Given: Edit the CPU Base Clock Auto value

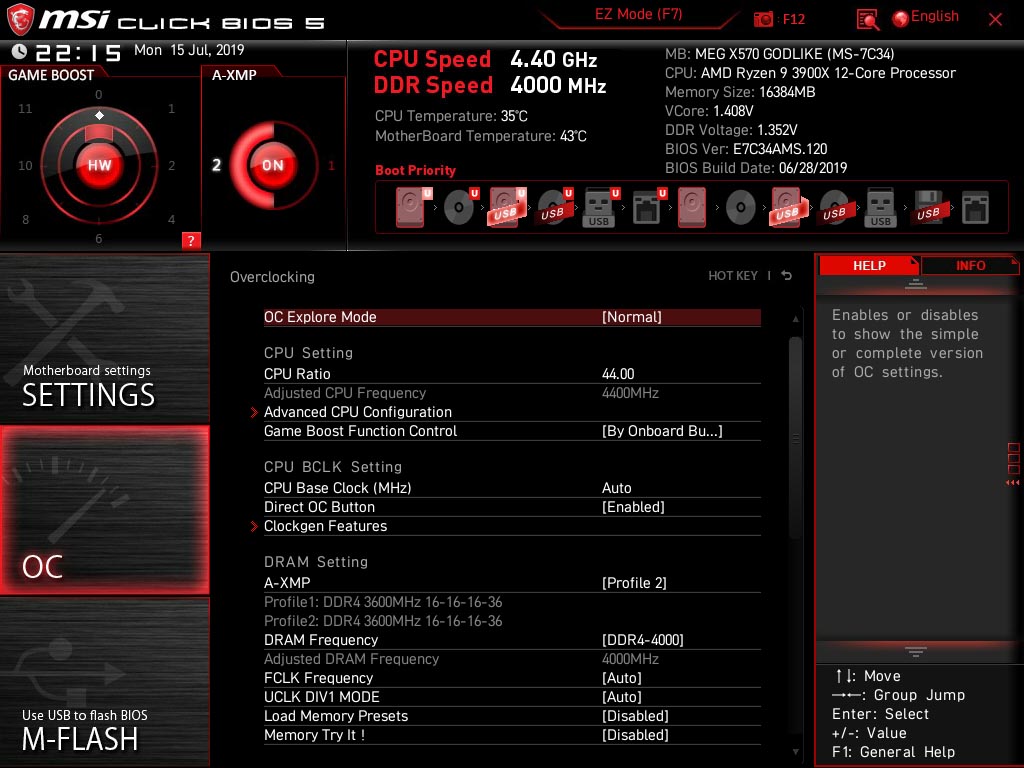Looking at the screenshot, I should click(616, 488).
